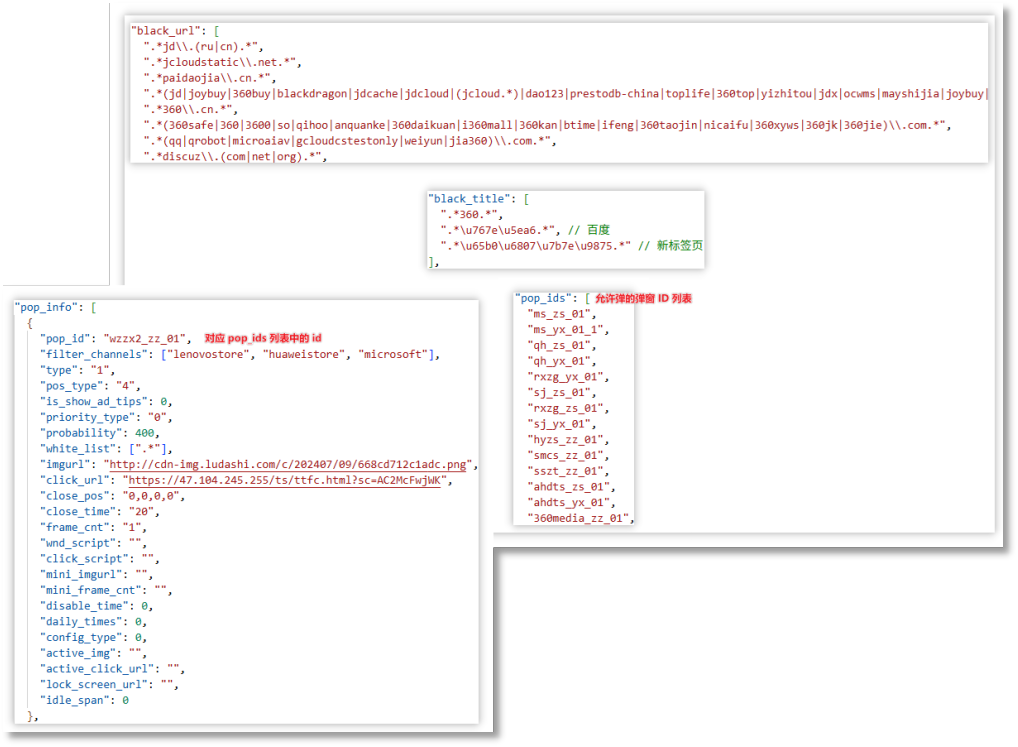This screenshot has width=1018, height=747.
Task: Click the 百度 green comment
Action: point(599,230)
